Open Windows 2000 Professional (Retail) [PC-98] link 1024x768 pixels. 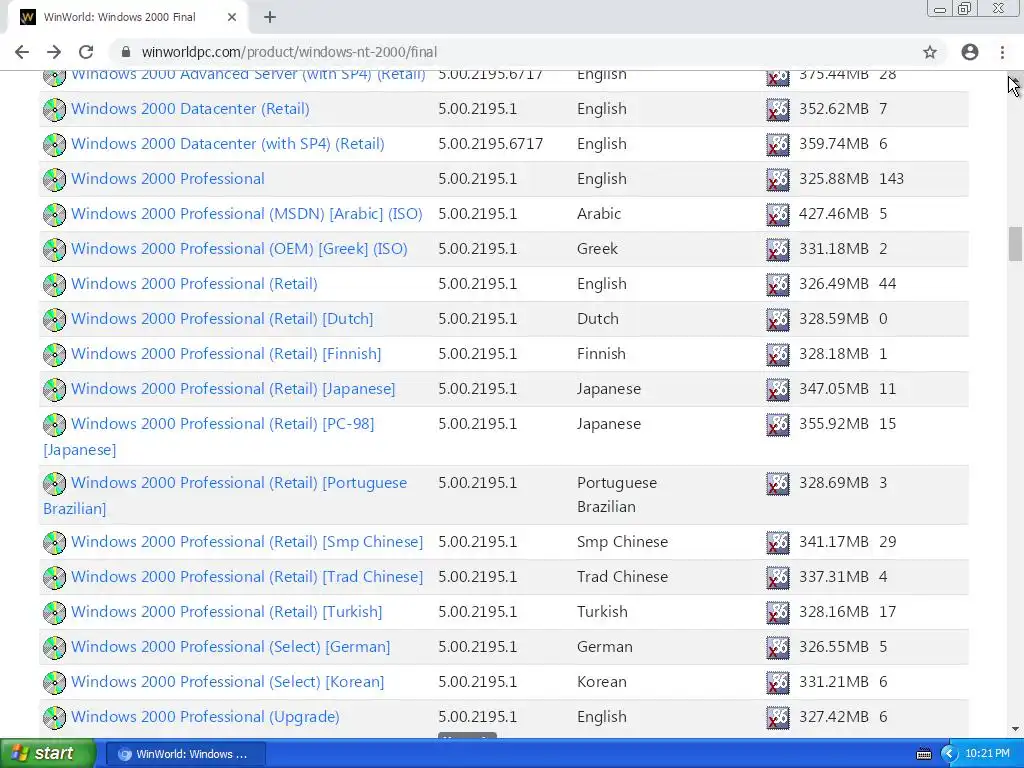click(222, 424)
